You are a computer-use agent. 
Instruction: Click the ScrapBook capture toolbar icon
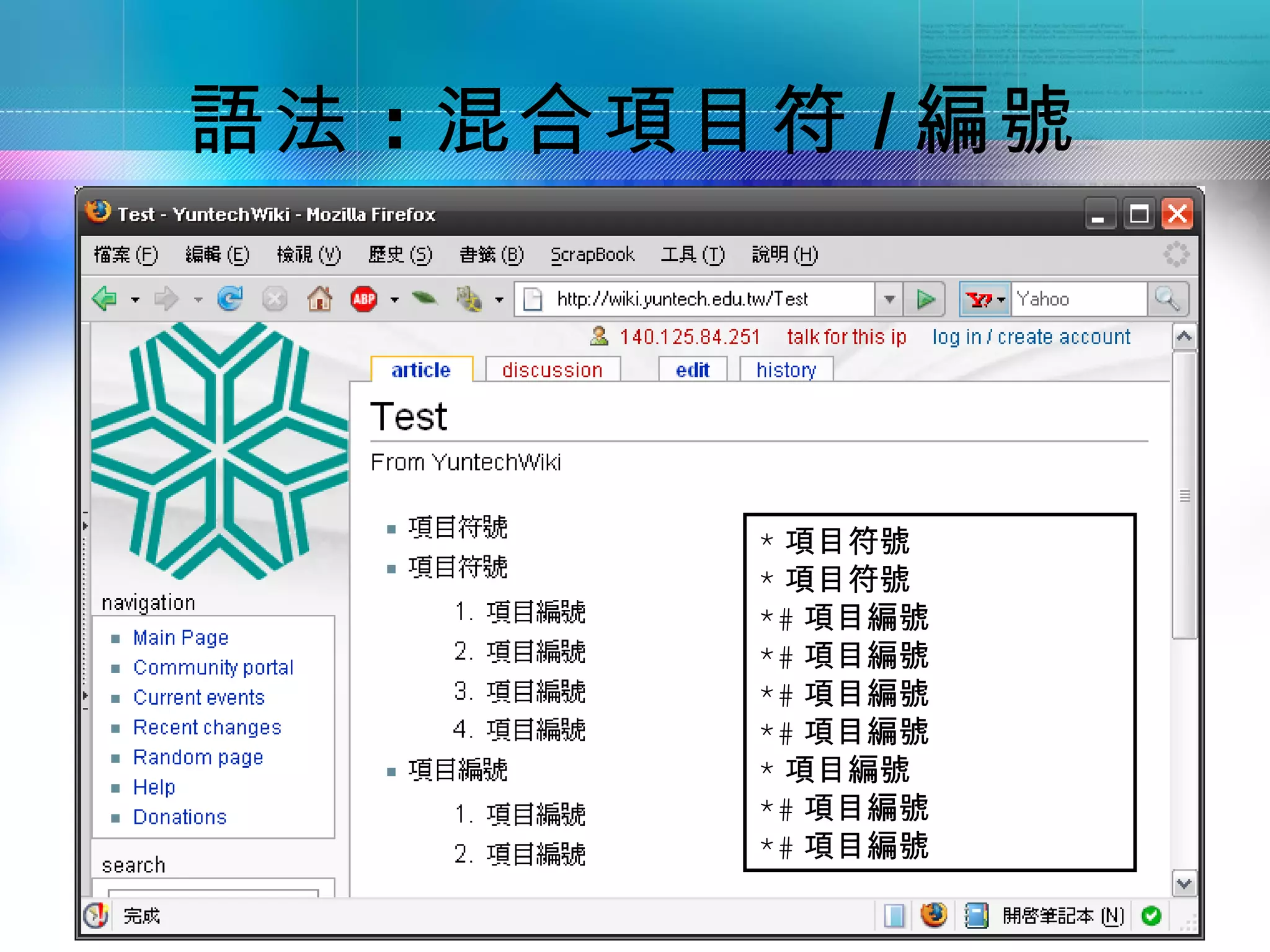click(x=469, y=299)
